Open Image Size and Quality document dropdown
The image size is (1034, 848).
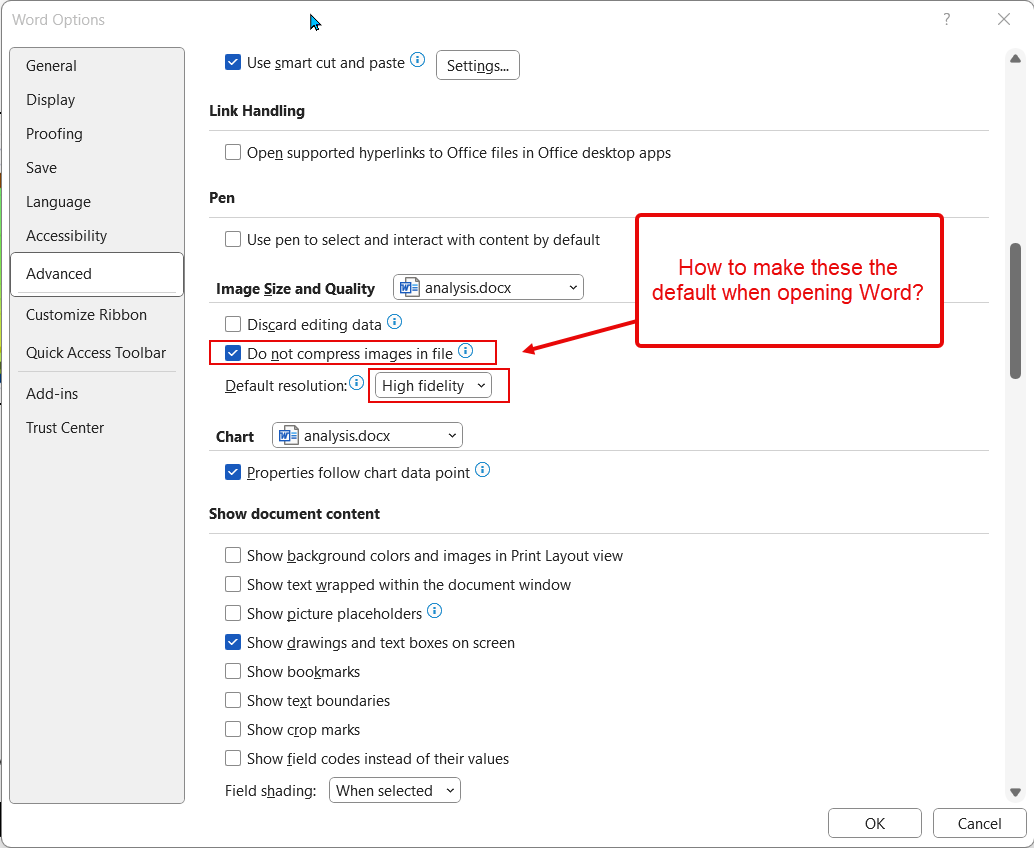click(x=488, y=288)
